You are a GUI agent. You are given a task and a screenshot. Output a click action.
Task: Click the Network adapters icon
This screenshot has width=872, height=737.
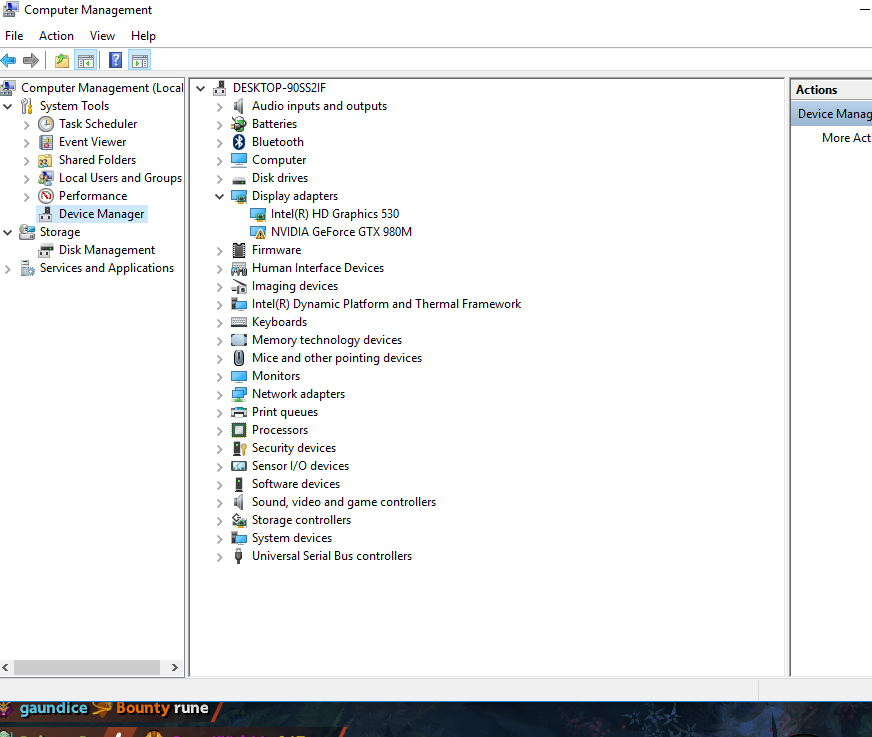[x=239, y=394]
